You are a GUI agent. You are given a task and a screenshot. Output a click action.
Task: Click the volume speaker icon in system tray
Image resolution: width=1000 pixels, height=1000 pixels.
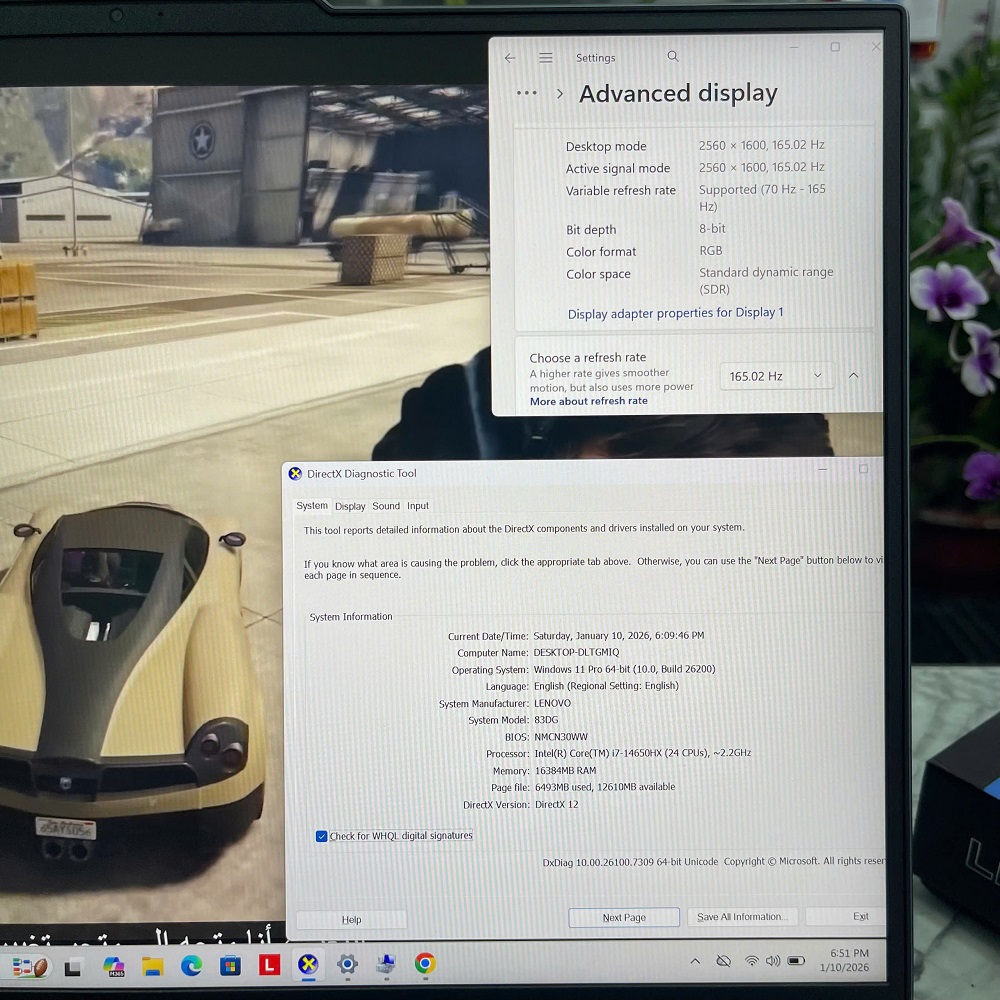pos(773,961)
